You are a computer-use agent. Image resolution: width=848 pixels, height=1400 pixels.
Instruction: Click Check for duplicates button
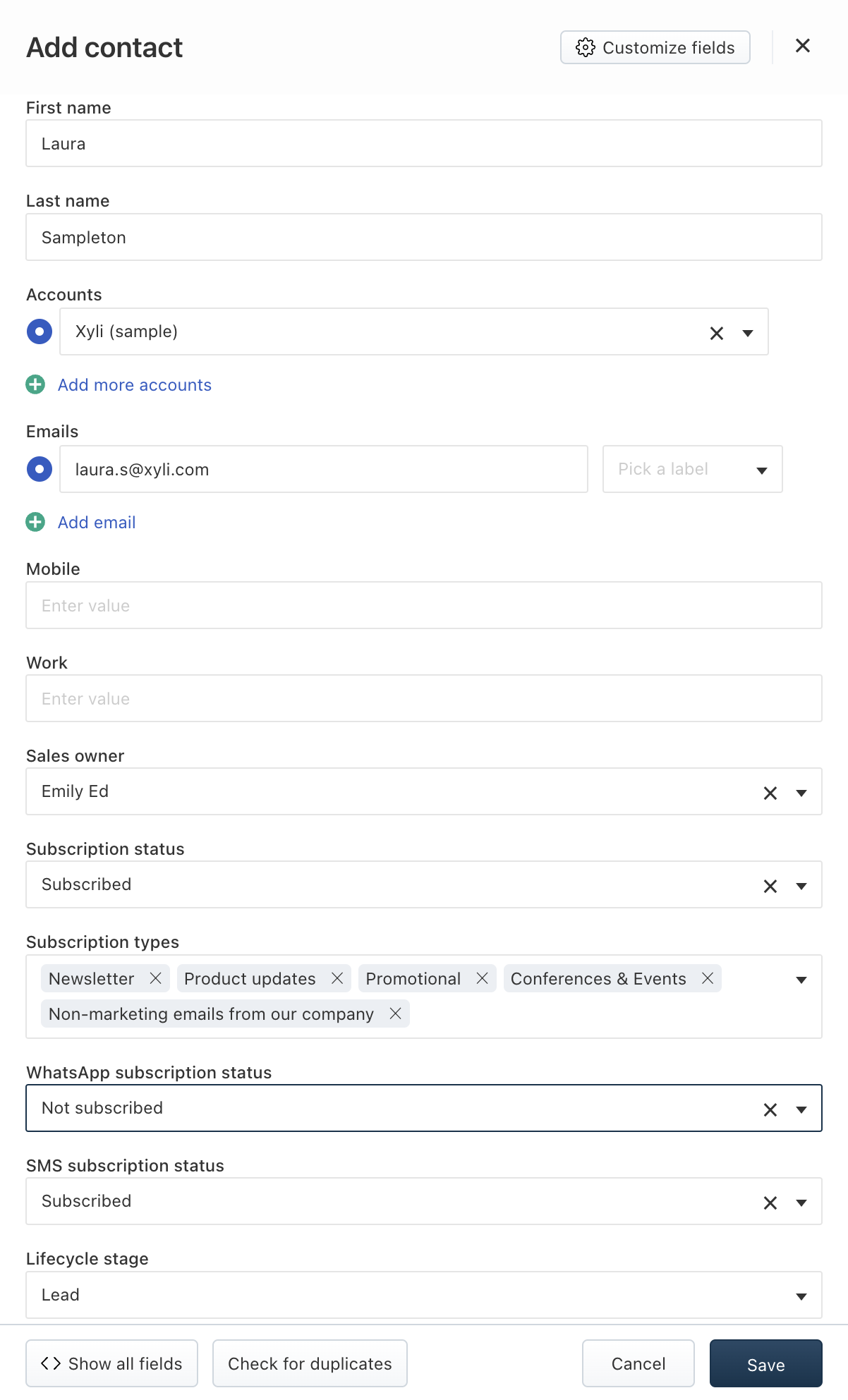tap(310, 1363)
